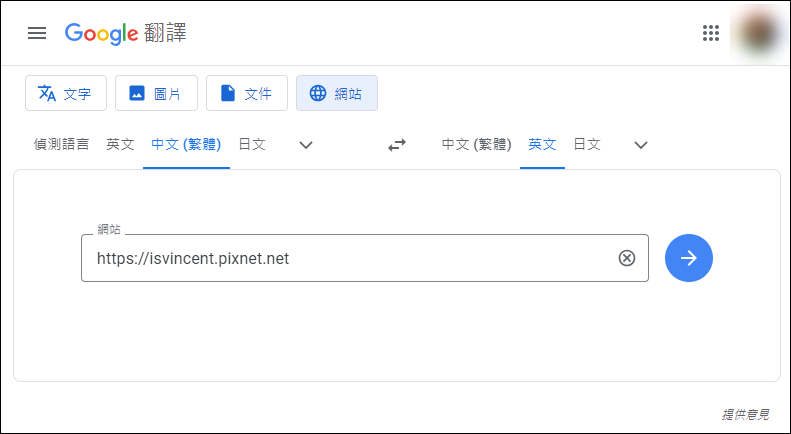Clear the website URL field
The height and width of the screenshot is (434, 791).
(x=627, y=258)
